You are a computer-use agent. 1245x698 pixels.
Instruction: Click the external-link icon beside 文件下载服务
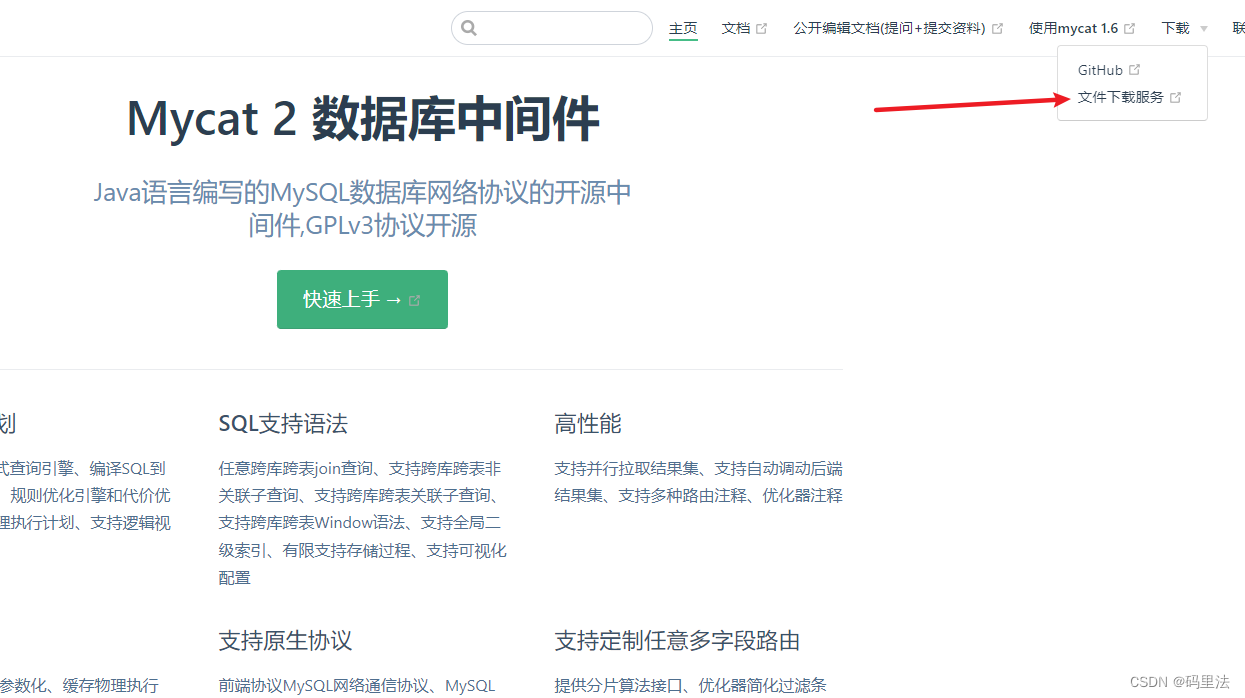tap(1176, 97)
